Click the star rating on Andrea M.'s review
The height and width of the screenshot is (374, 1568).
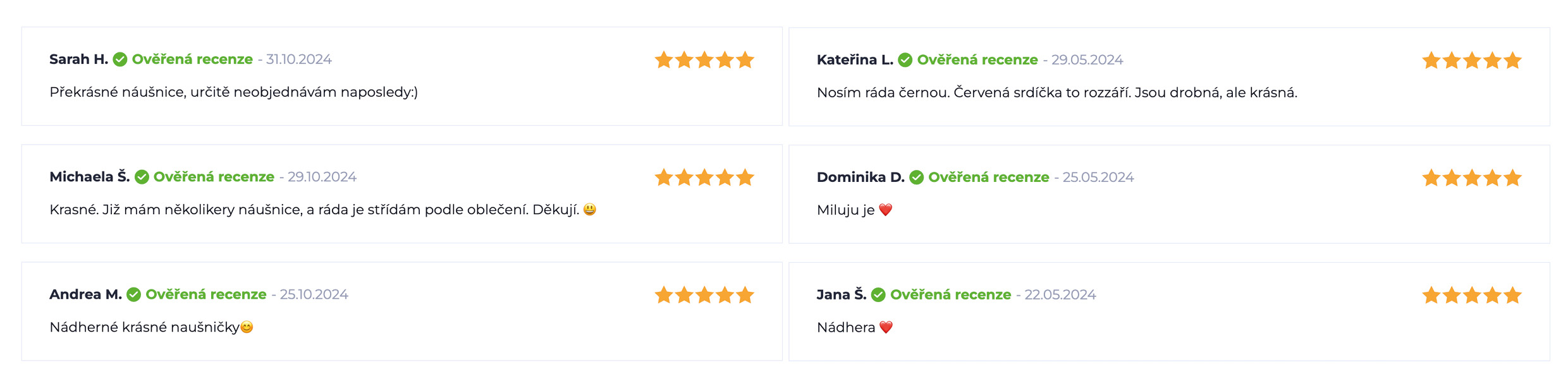click(x=704, y=295)
